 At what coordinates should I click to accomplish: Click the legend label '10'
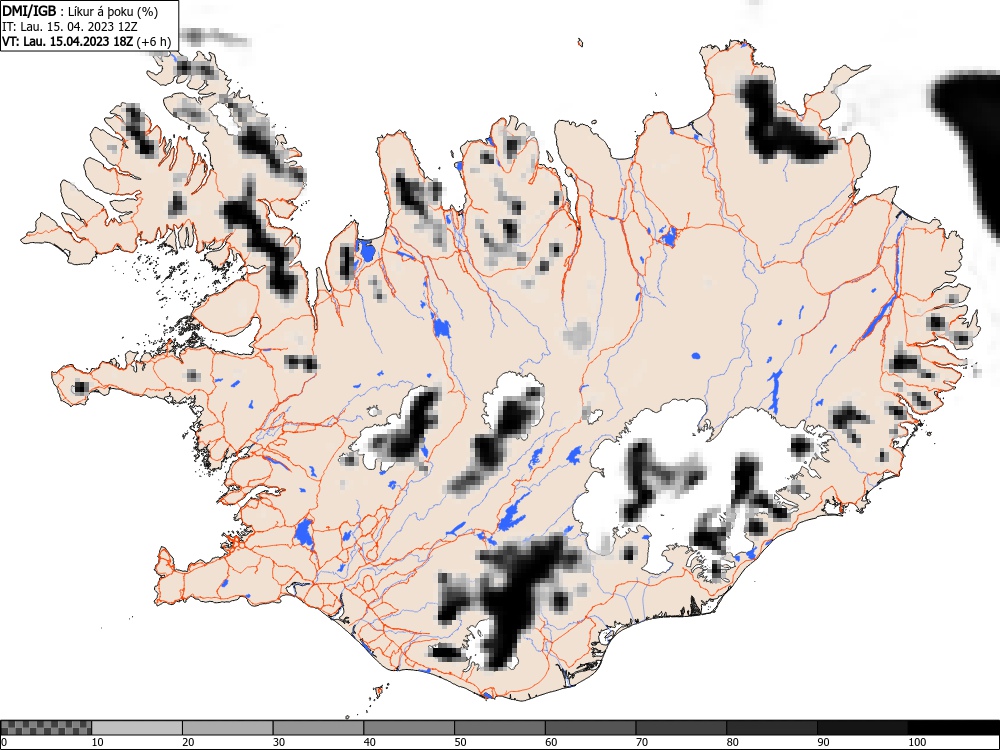pos(98,742)
